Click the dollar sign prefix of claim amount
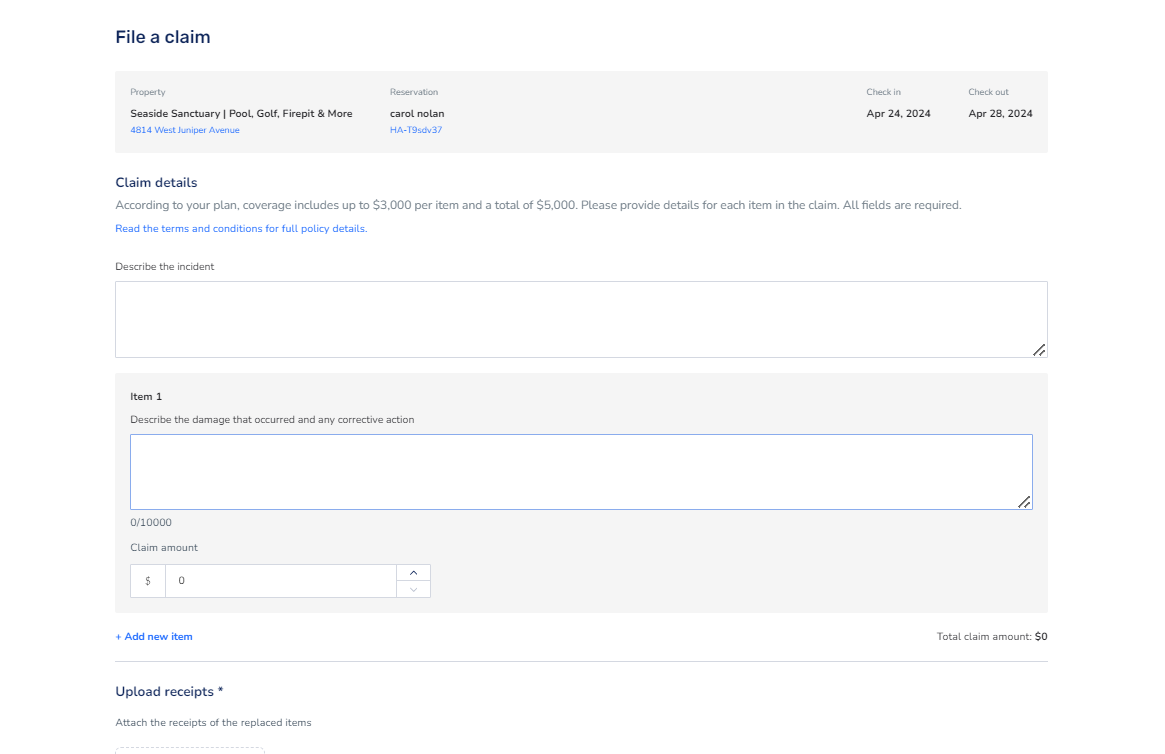The image size is (1165, 754). (148, 581)
